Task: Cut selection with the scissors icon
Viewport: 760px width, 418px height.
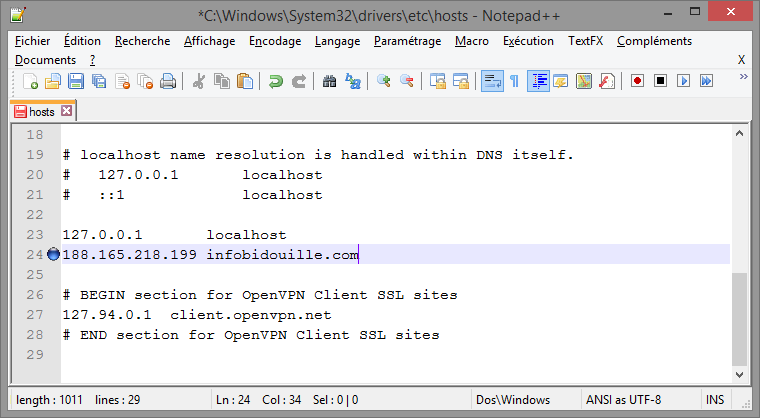Action: 198,81
